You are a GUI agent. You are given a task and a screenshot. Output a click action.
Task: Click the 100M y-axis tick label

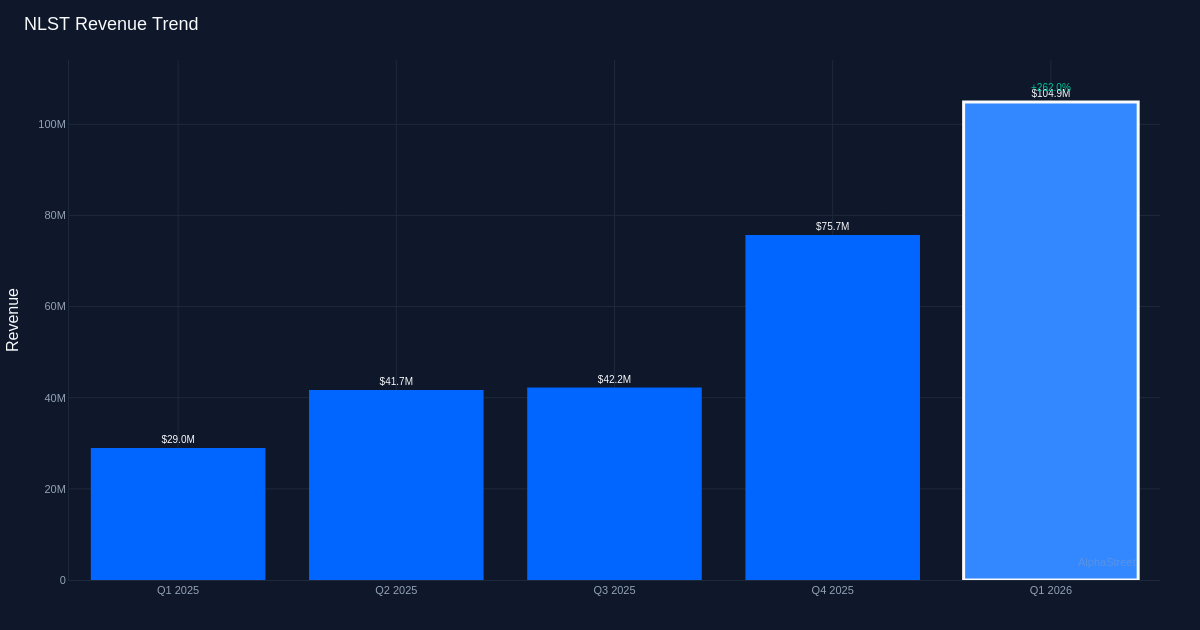coord(52,124)
